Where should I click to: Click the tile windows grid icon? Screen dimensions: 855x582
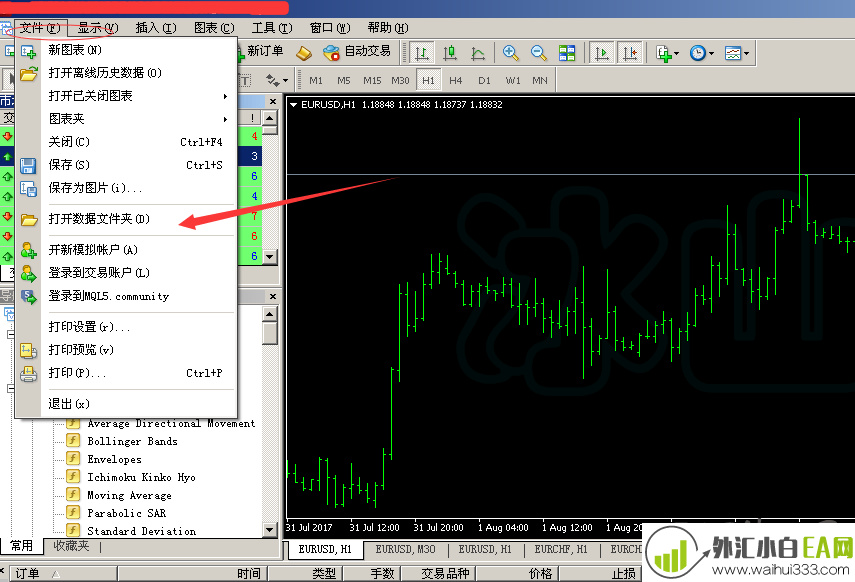point(567,53)
